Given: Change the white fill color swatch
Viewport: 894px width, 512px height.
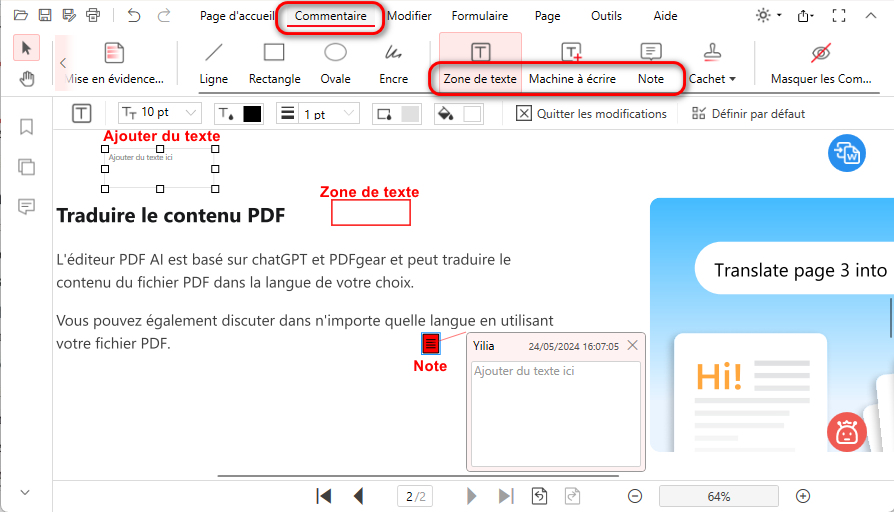Looking at the screenshot, I should 472,113.
